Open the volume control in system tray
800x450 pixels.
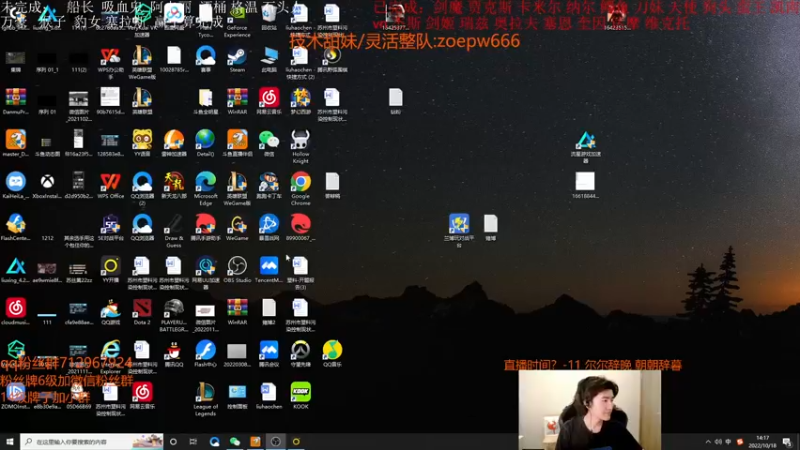point(718,442)
